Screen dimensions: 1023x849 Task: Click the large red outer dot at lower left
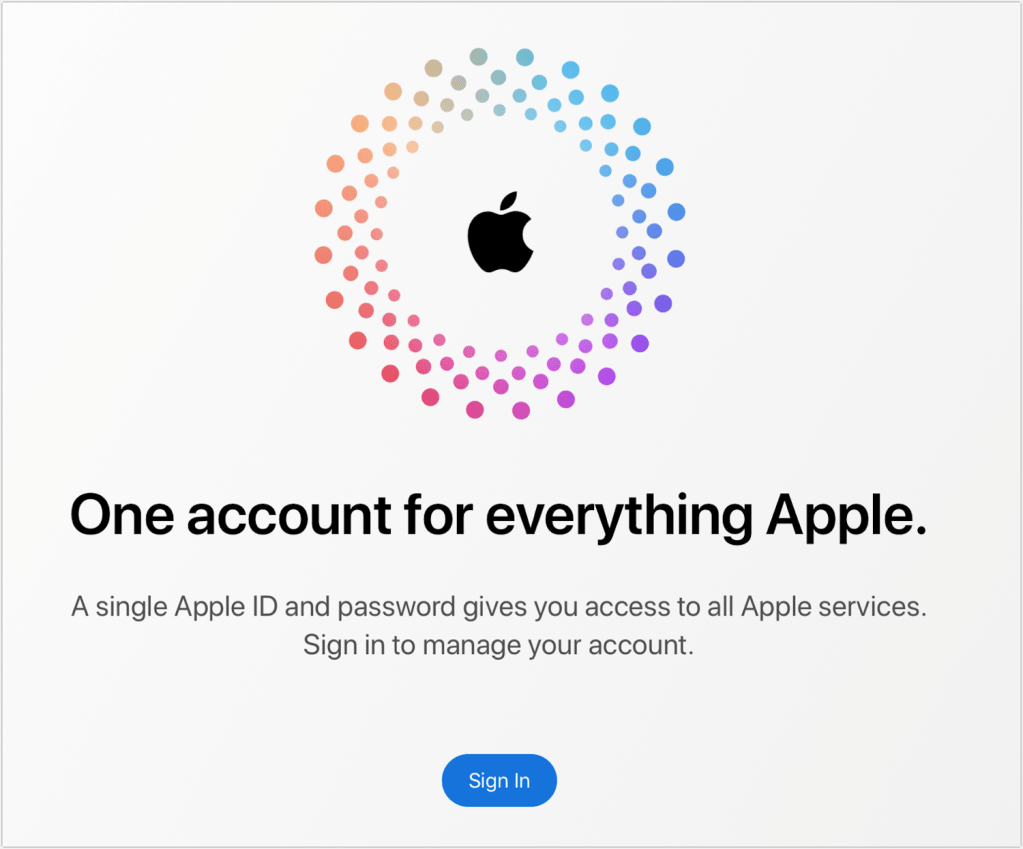tap(358, 340)
